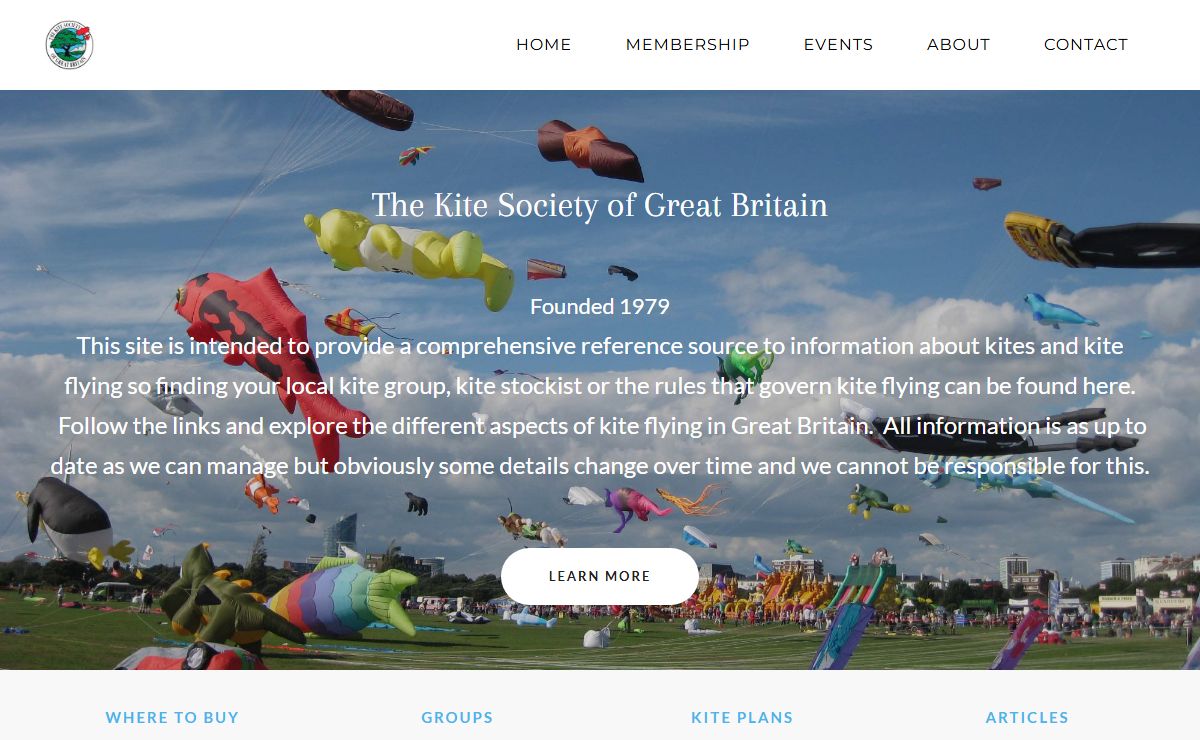Open the Events navigation item

point(838,45)
